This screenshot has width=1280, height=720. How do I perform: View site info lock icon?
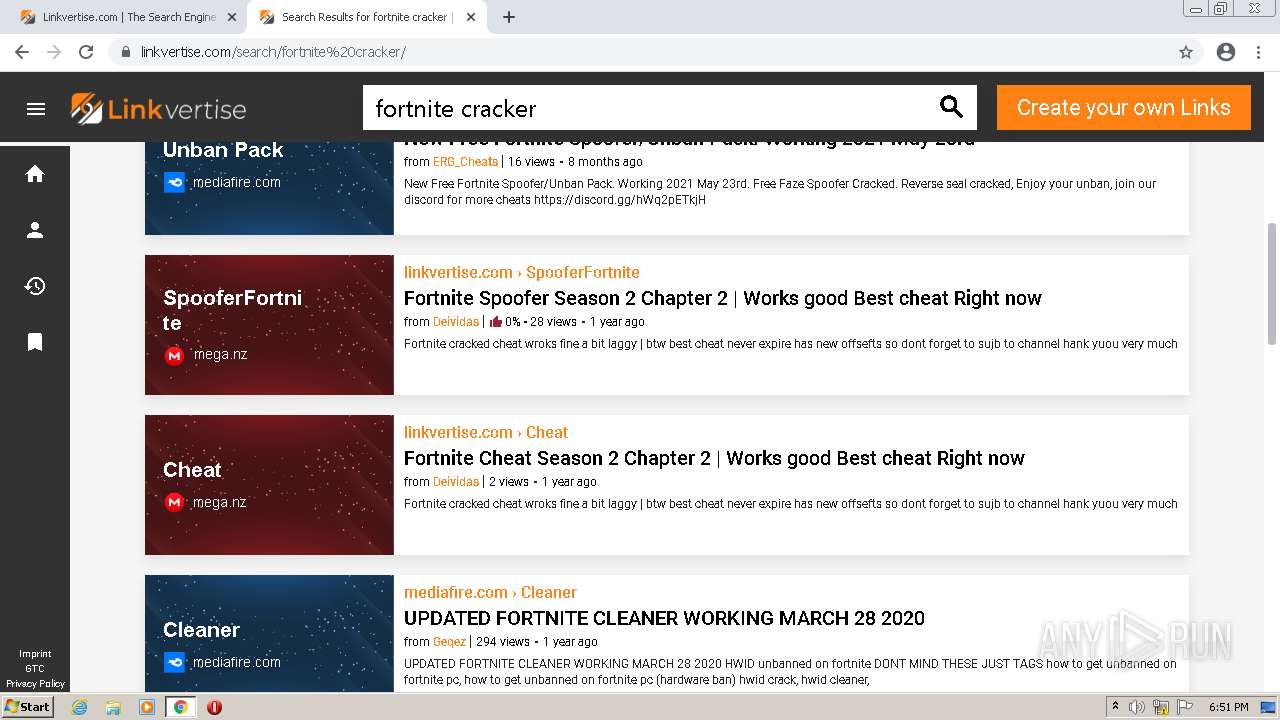(126, 52)
